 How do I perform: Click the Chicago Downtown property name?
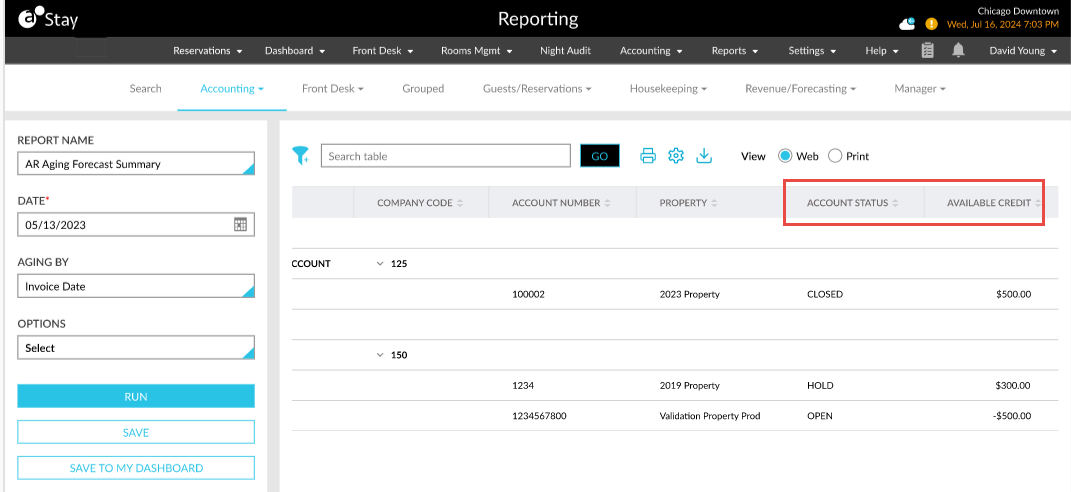coord(1018,12)
